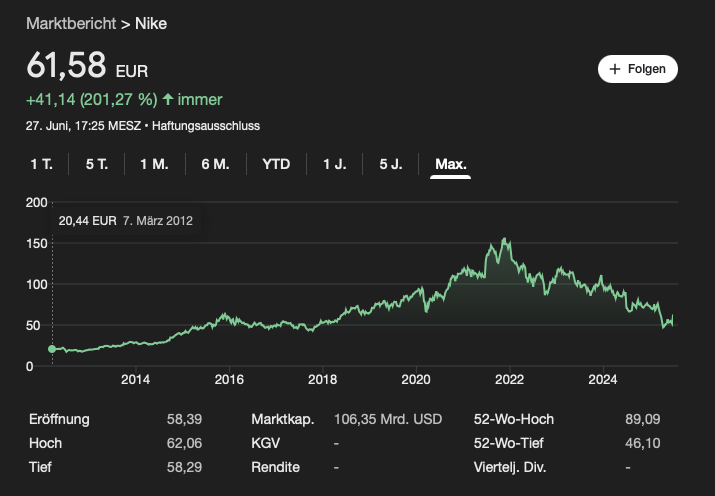The width and height of the screenshot is (715, 496).
Task: Click the change text '+41,14 (201,27 %)'
Action: tap(92, 99)
